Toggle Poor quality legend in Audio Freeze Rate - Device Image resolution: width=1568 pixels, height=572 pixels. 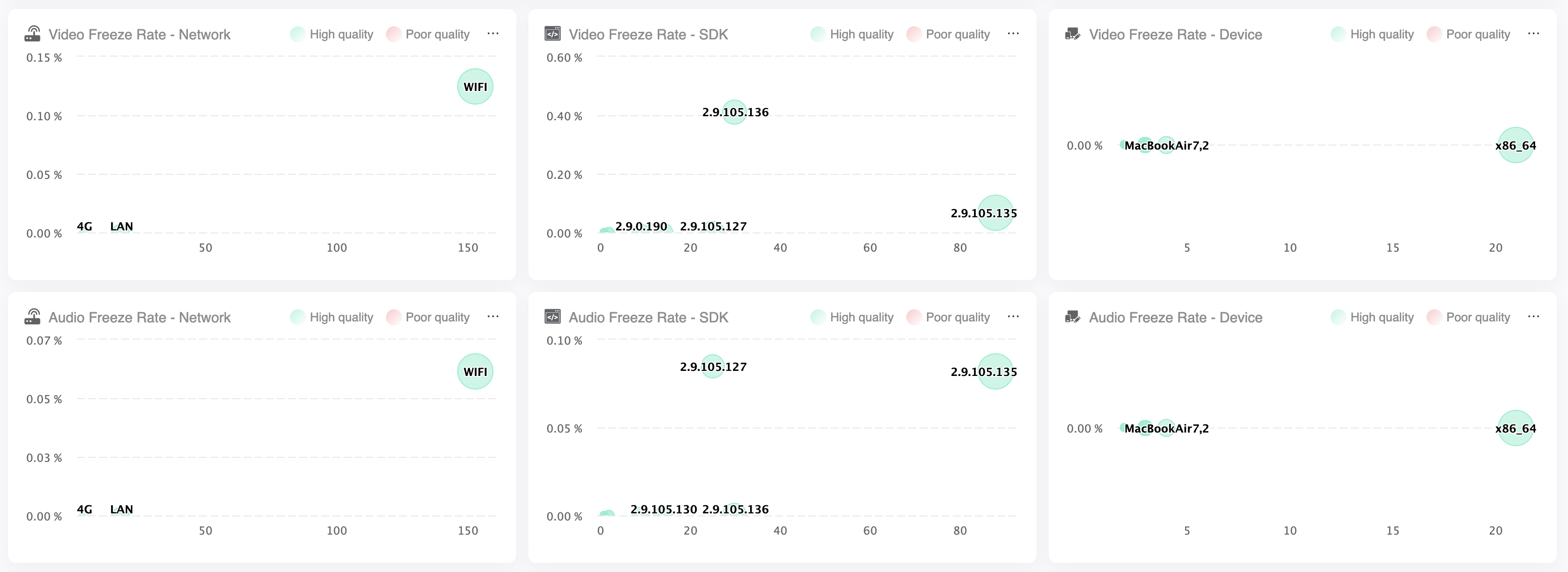coord(1468,317)
